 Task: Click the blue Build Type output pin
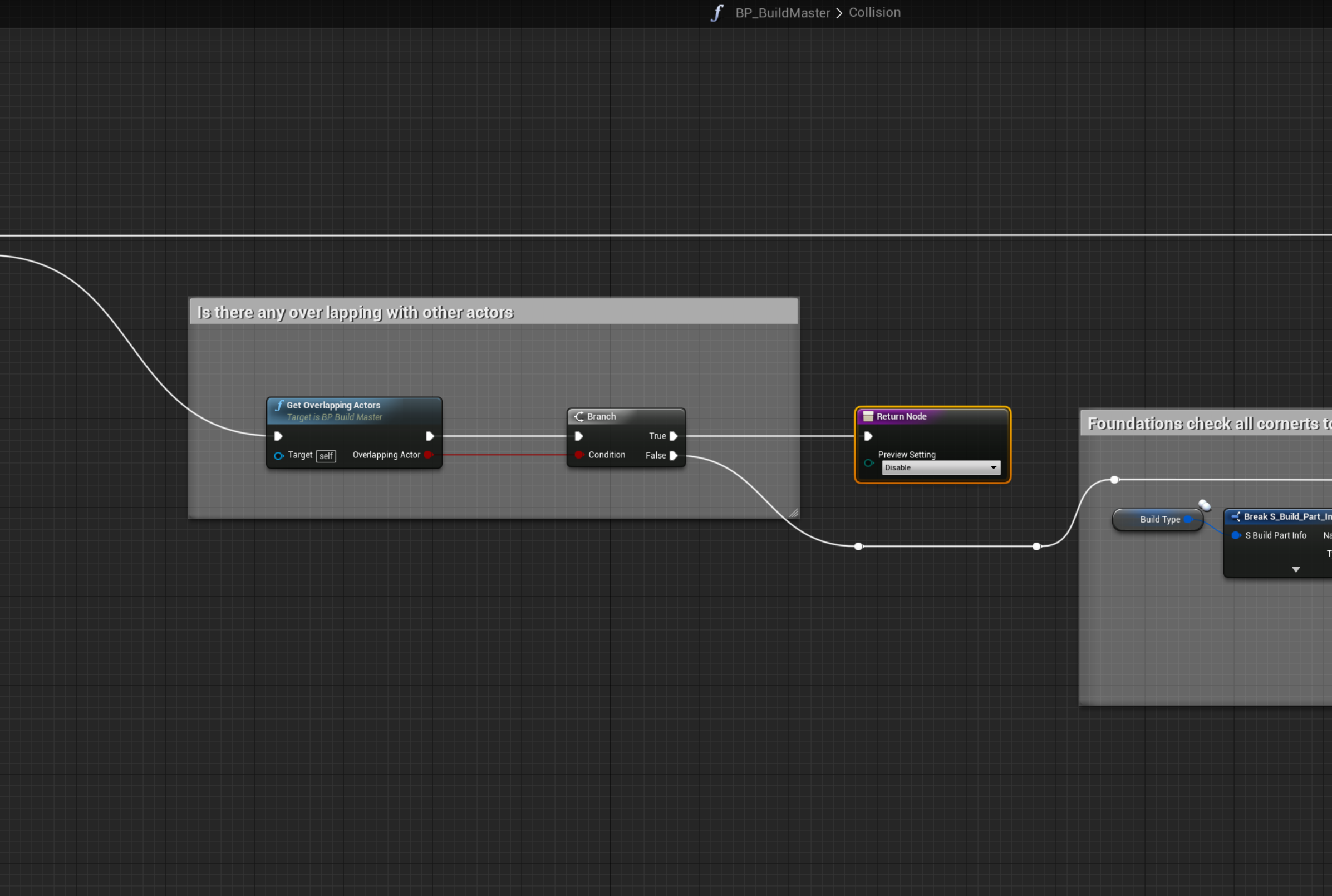point(1188,519)
